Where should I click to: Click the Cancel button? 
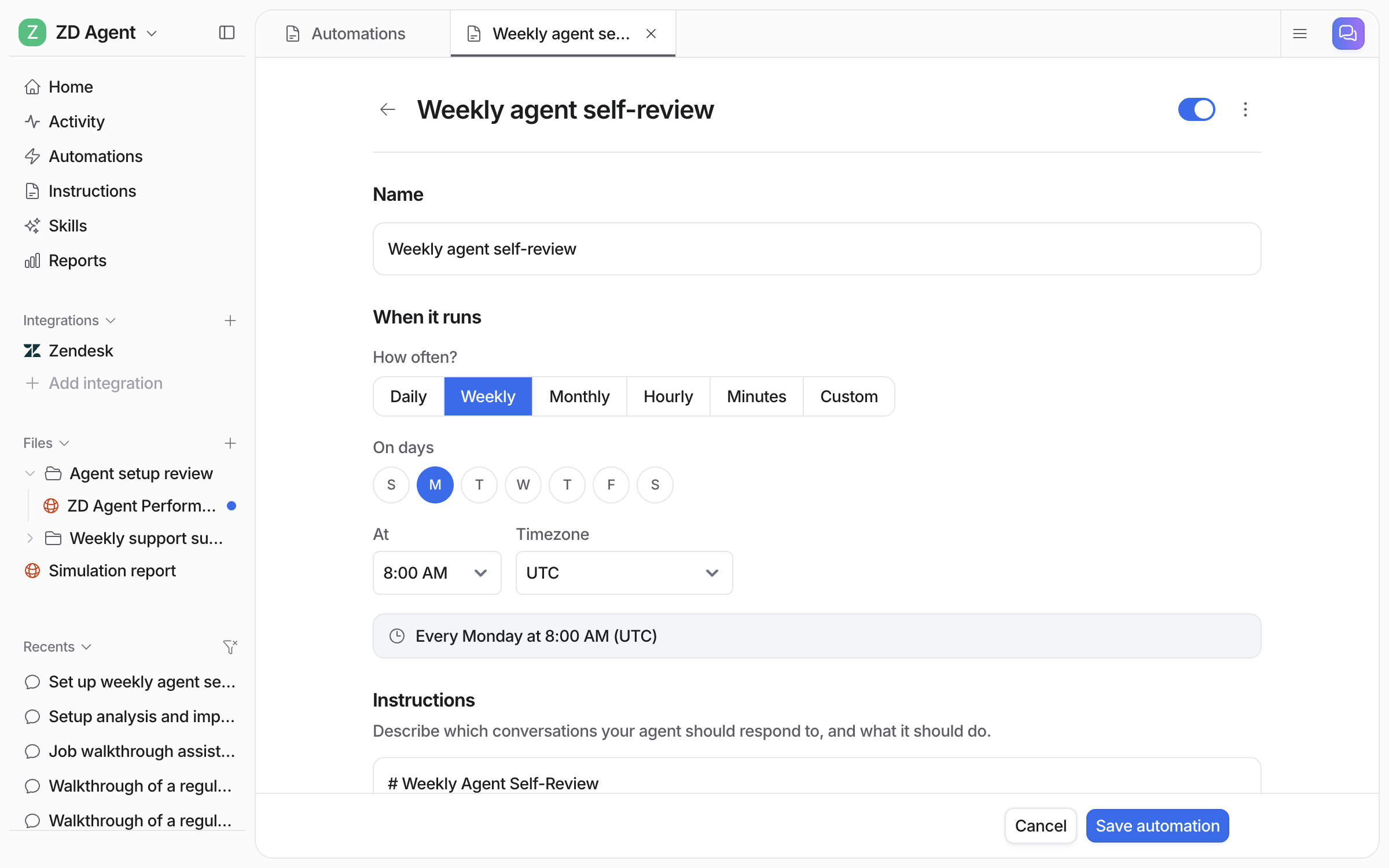[1041, 826]
